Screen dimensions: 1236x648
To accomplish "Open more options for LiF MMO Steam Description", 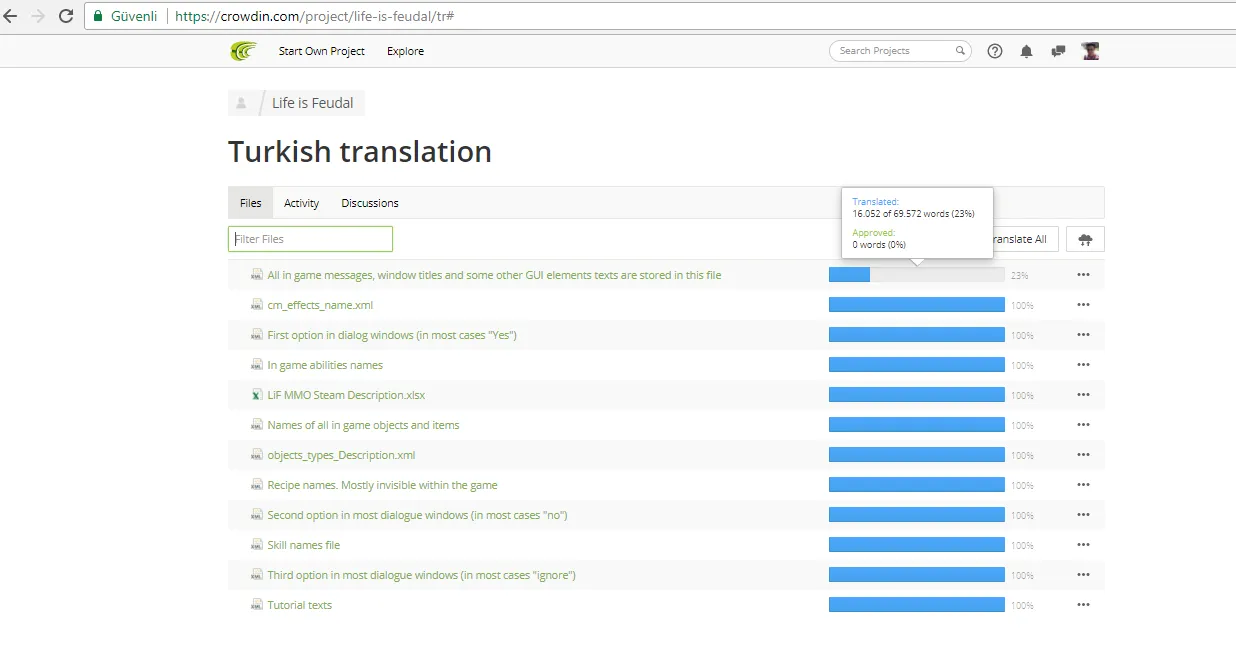I will tap(1083, 395).
